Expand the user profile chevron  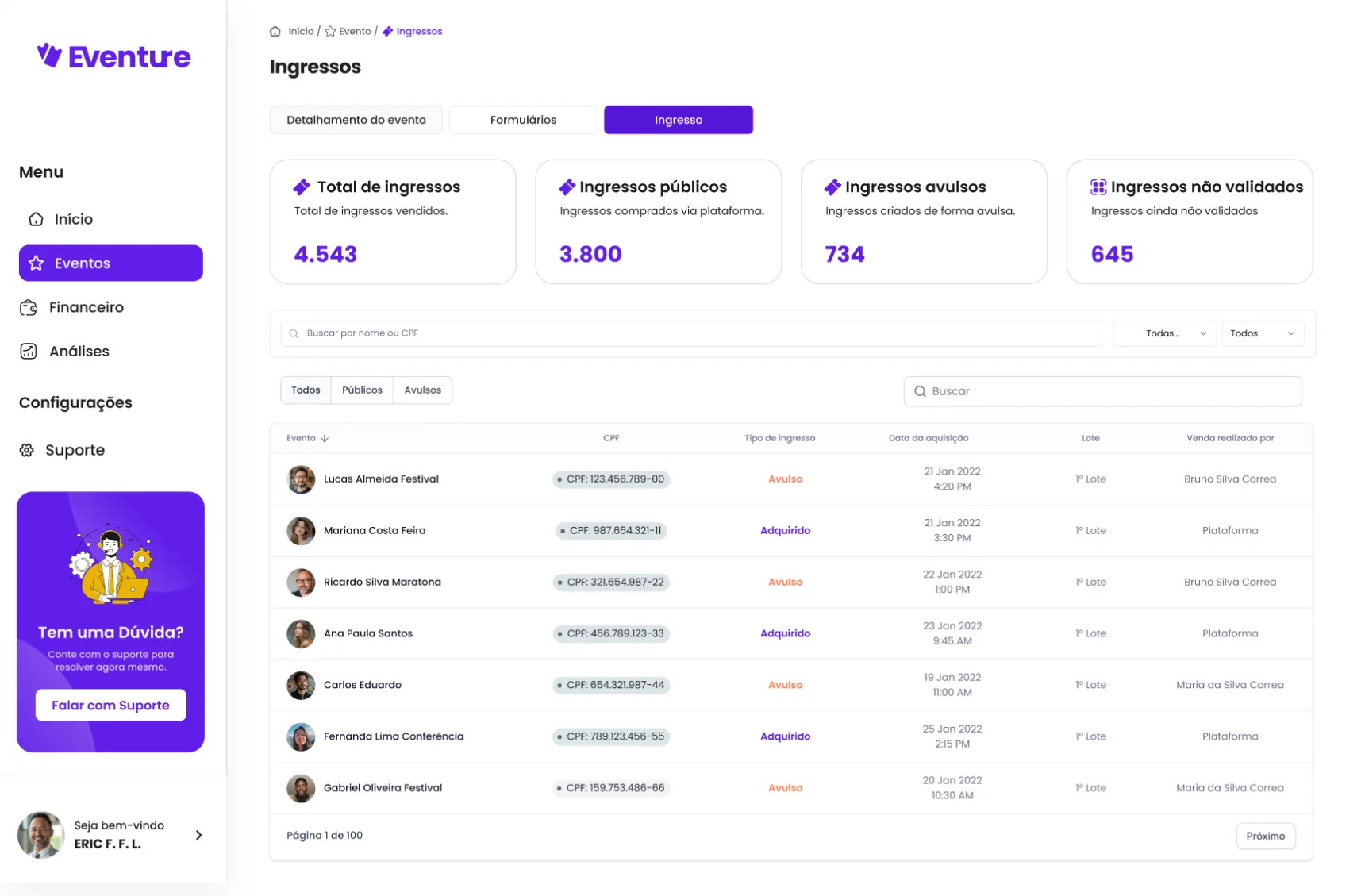pyautogui.click(x=198, y=836)
